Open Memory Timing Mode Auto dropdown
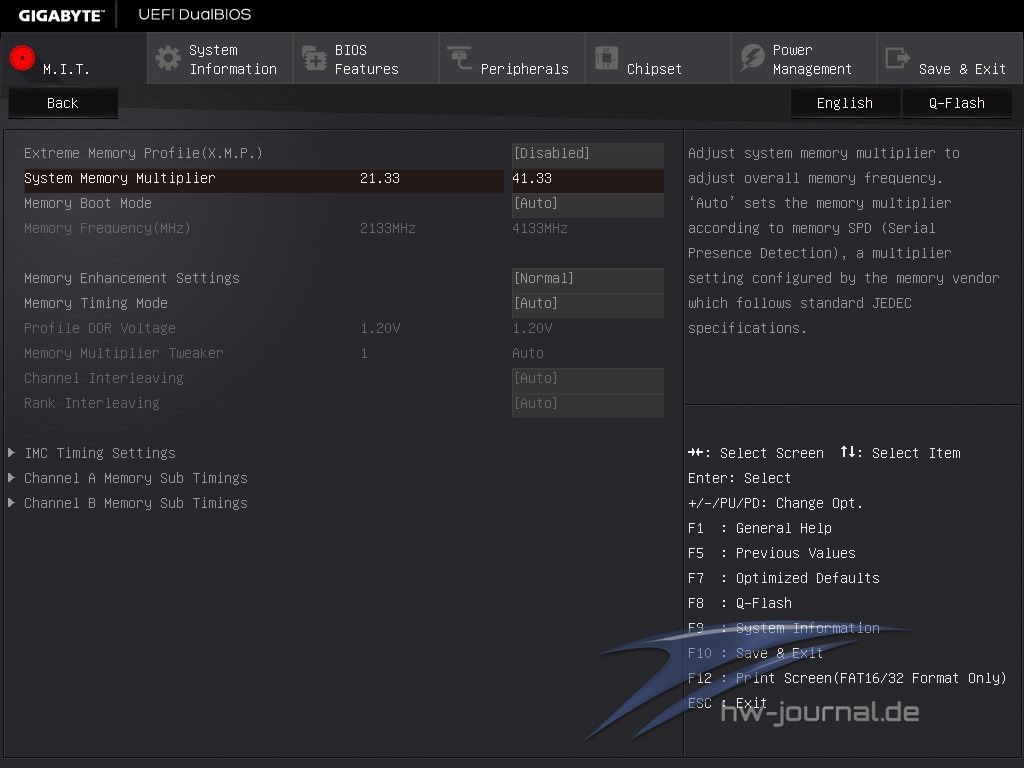This screenshot has height=768, width=1024. tap(588, 304)
